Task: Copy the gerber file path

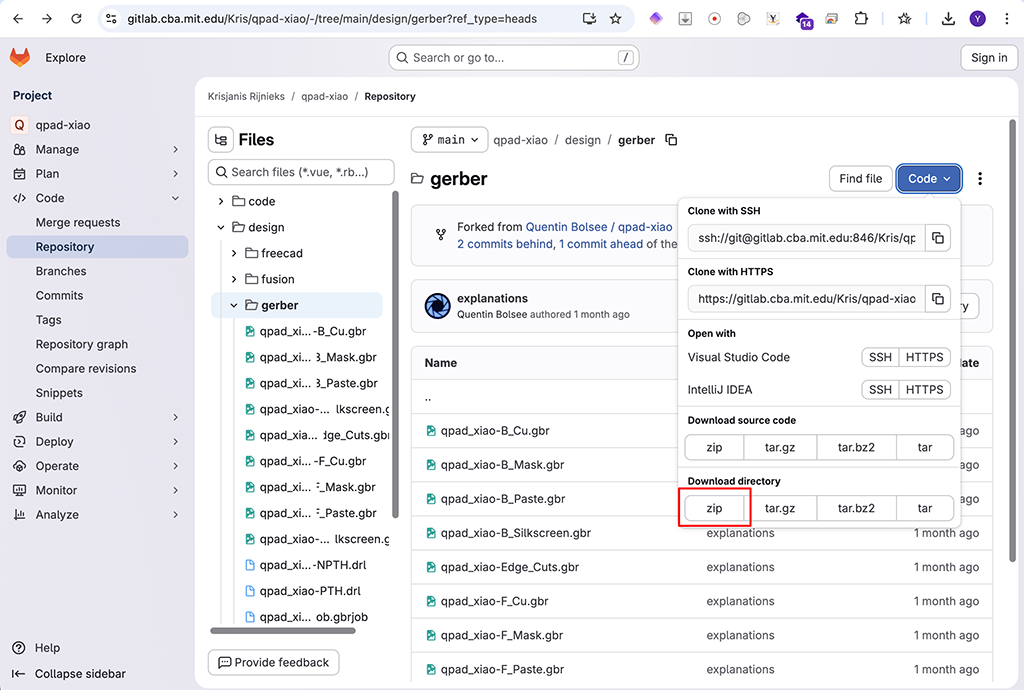Action: [x=671, y=140]
